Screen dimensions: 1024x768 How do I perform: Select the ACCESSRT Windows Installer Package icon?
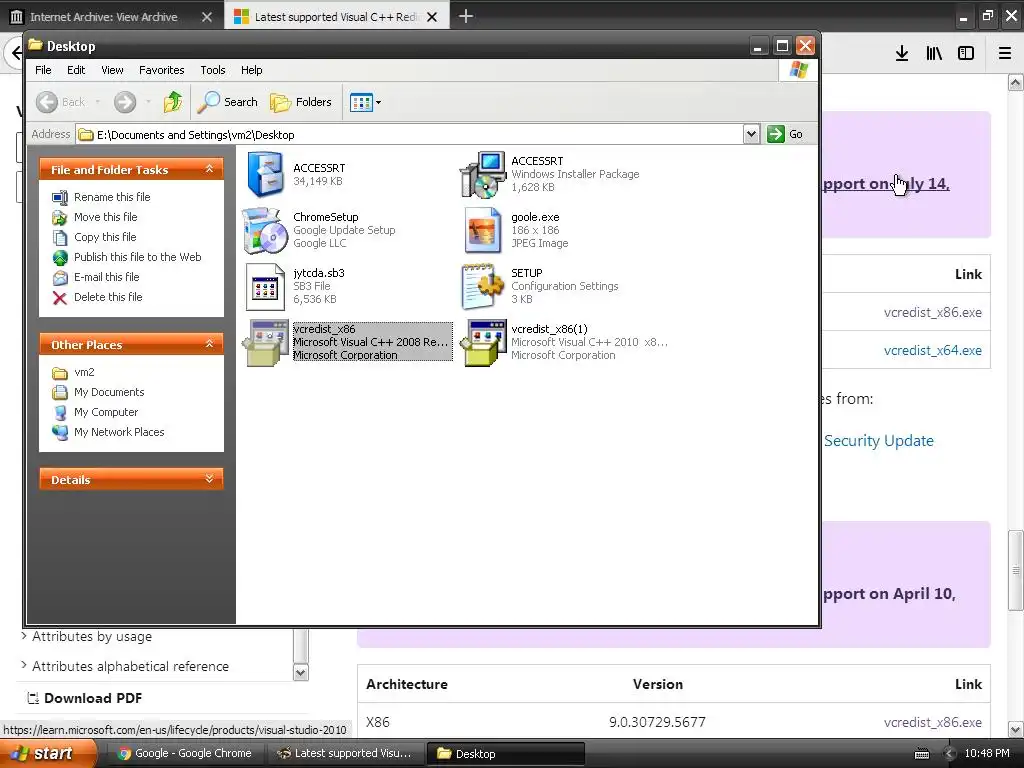[x=483, y=174]
